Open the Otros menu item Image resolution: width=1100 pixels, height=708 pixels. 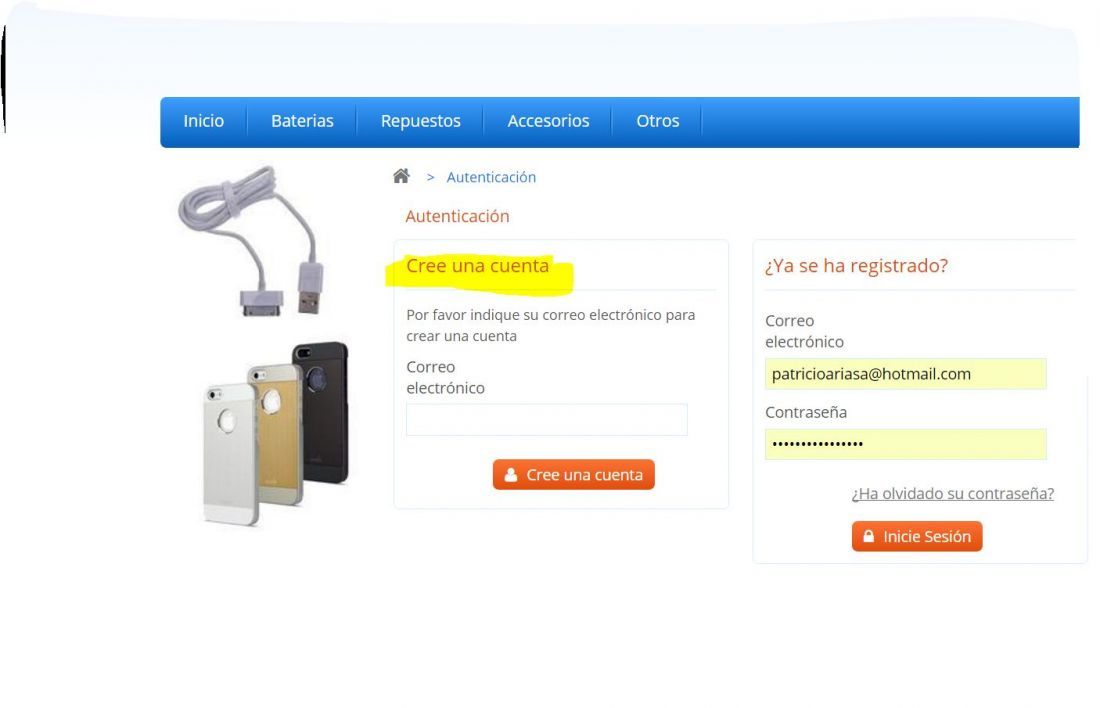[x=657, y=121]
